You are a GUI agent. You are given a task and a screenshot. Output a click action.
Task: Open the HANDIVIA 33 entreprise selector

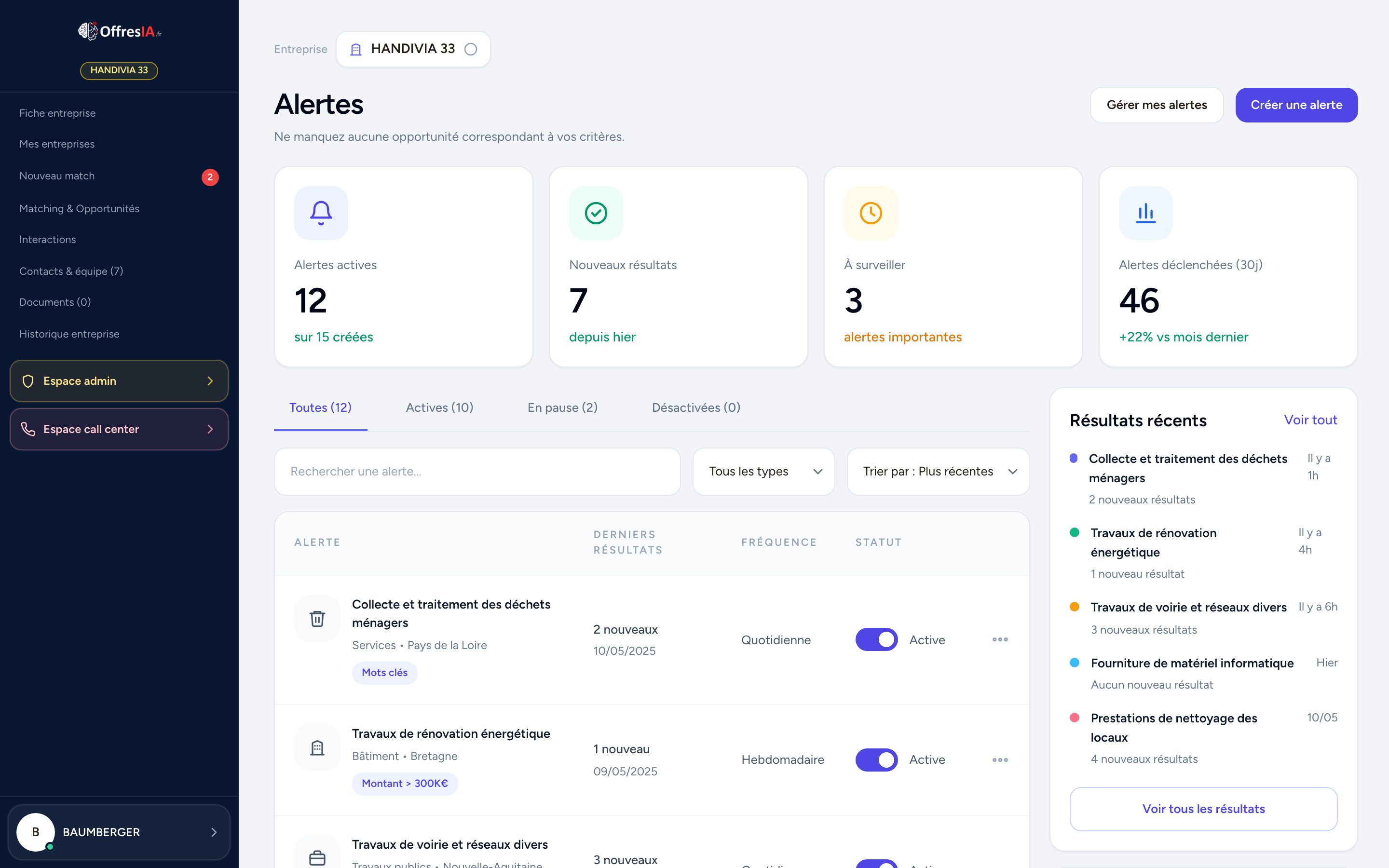[413, 49]
